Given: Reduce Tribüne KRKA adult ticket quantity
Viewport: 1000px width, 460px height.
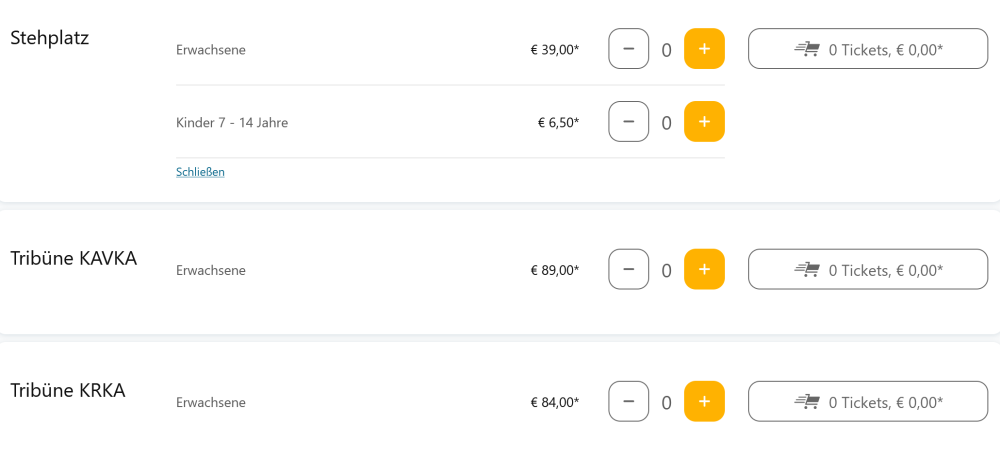Looking at the screenshot, I should coord(628,402).
